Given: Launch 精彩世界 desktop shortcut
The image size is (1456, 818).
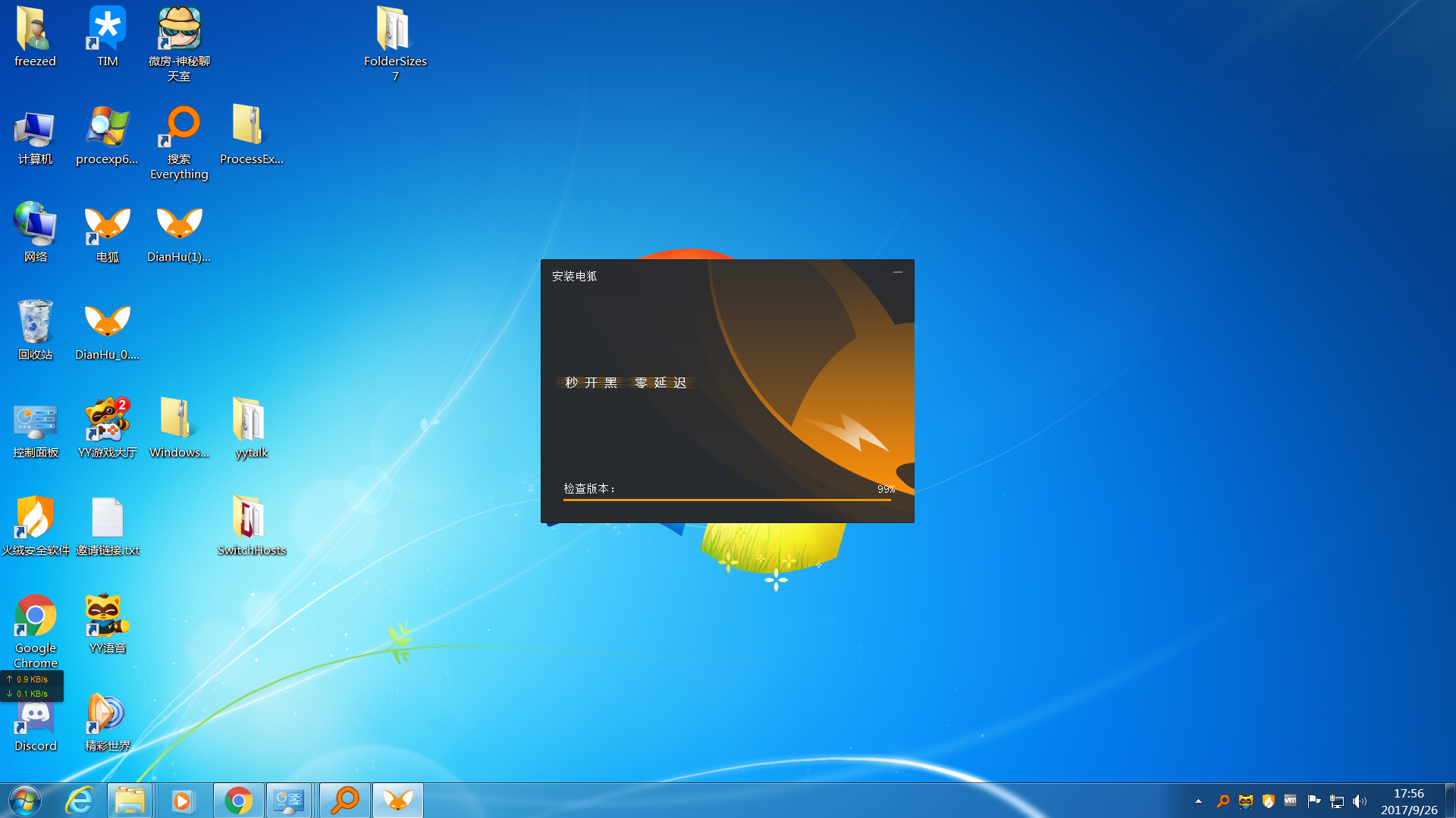Looking at the screenshot, I should coord(107,722).
